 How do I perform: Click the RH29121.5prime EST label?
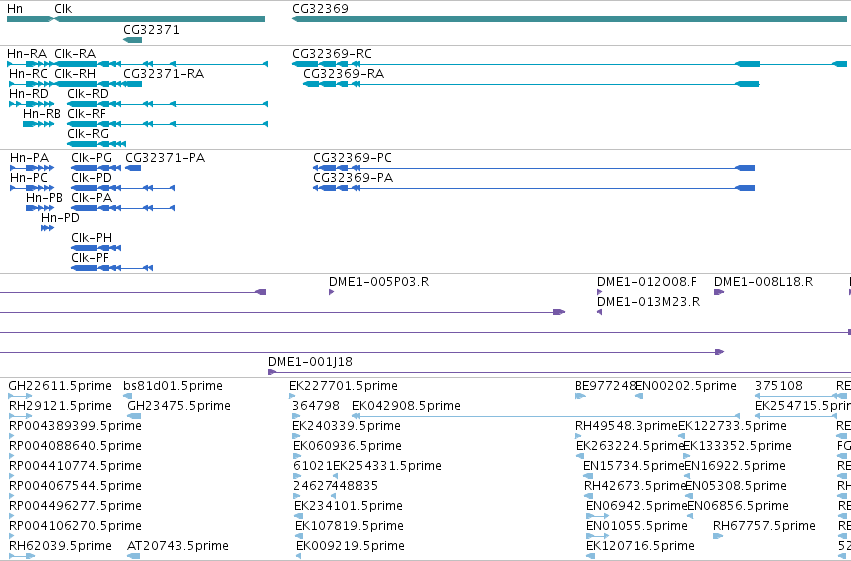point(60,406)
